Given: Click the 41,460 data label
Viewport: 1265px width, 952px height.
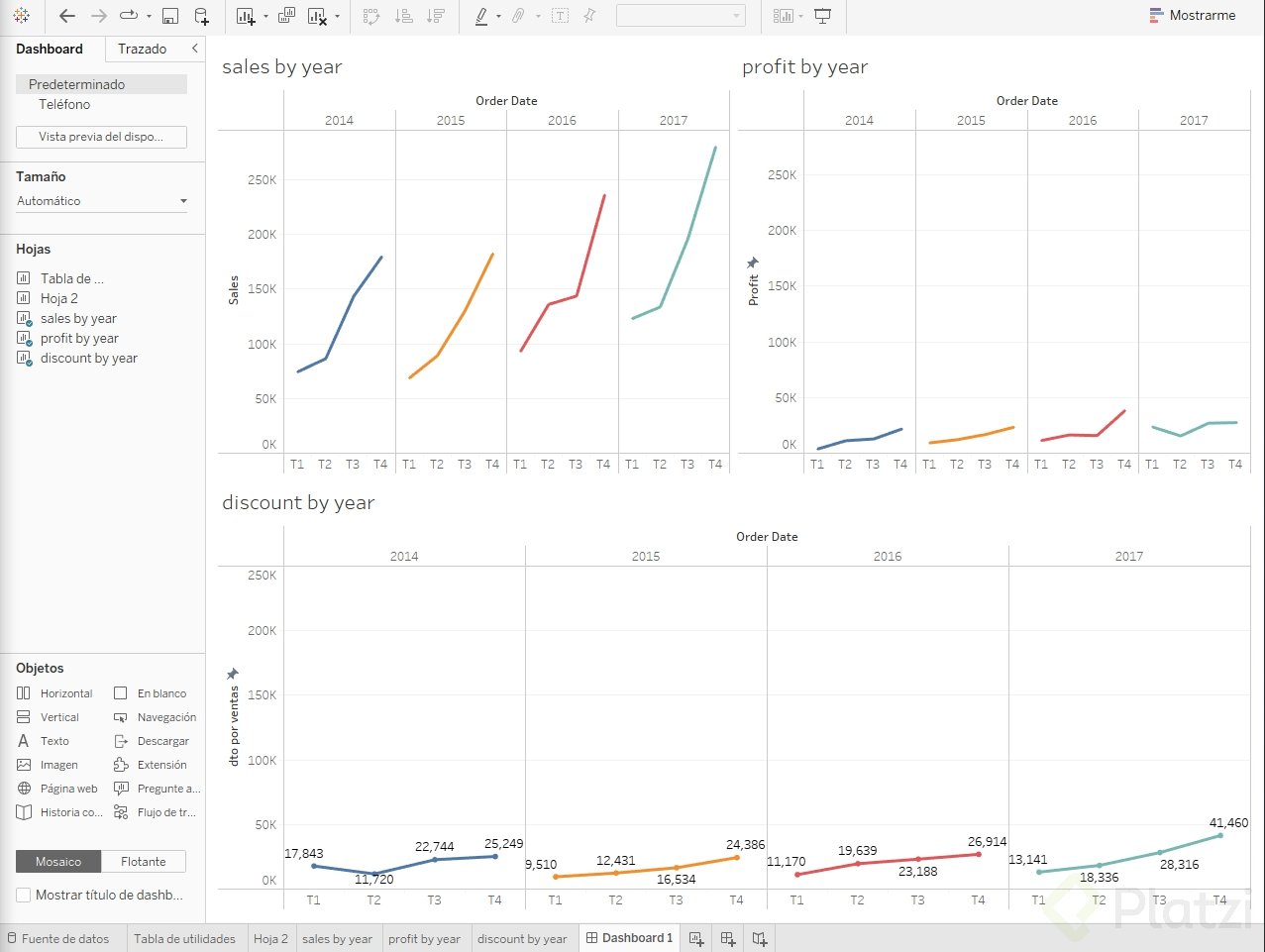Looking at the screenshot, I should (1228, 823).
